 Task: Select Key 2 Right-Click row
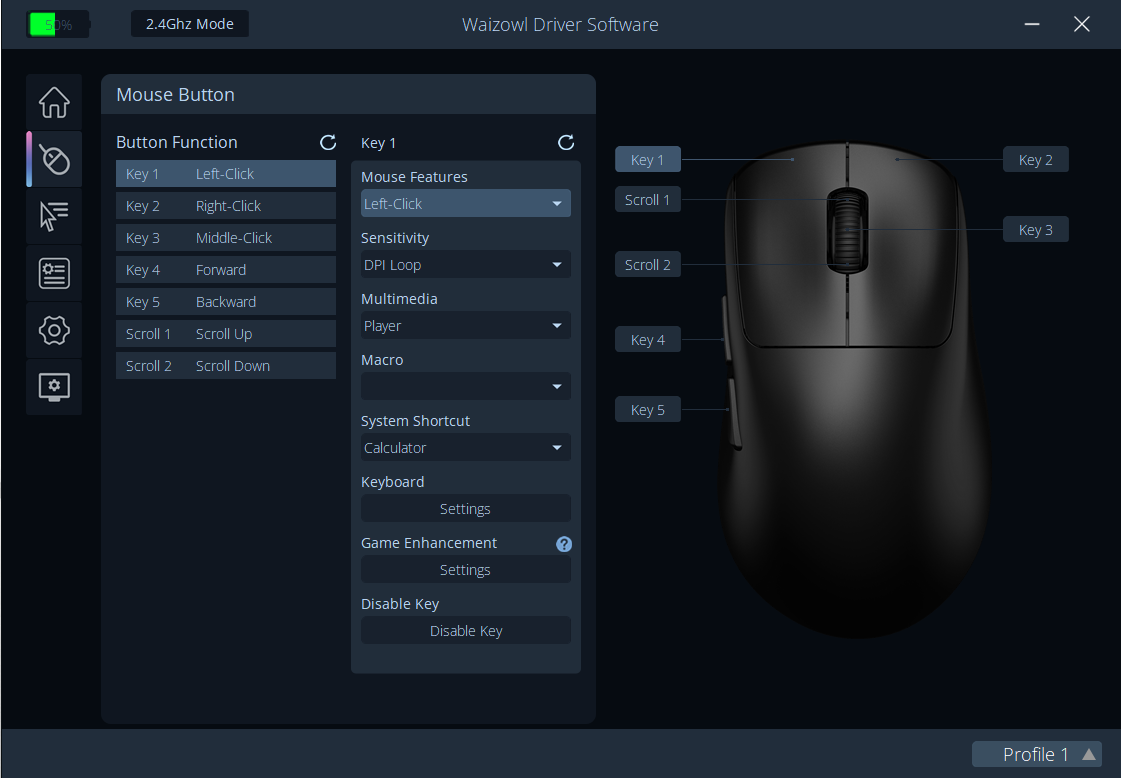click(x=226, y=206)
